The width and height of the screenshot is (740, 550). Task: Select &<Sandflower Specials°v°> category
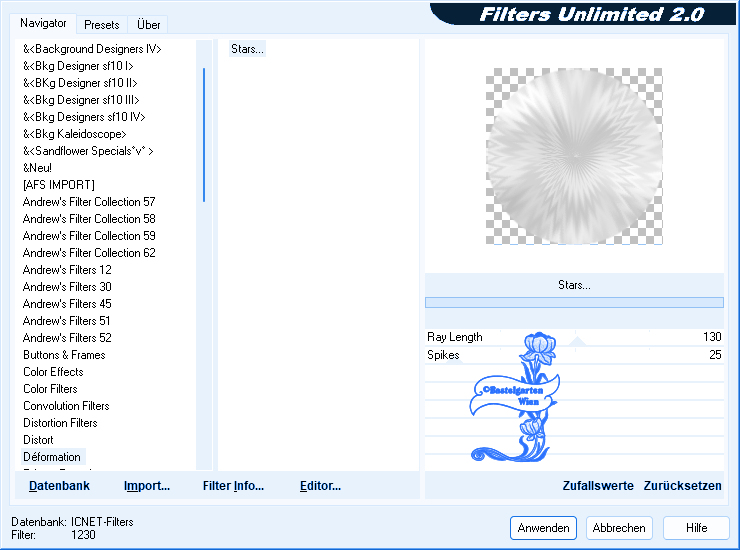coord(88,151)
